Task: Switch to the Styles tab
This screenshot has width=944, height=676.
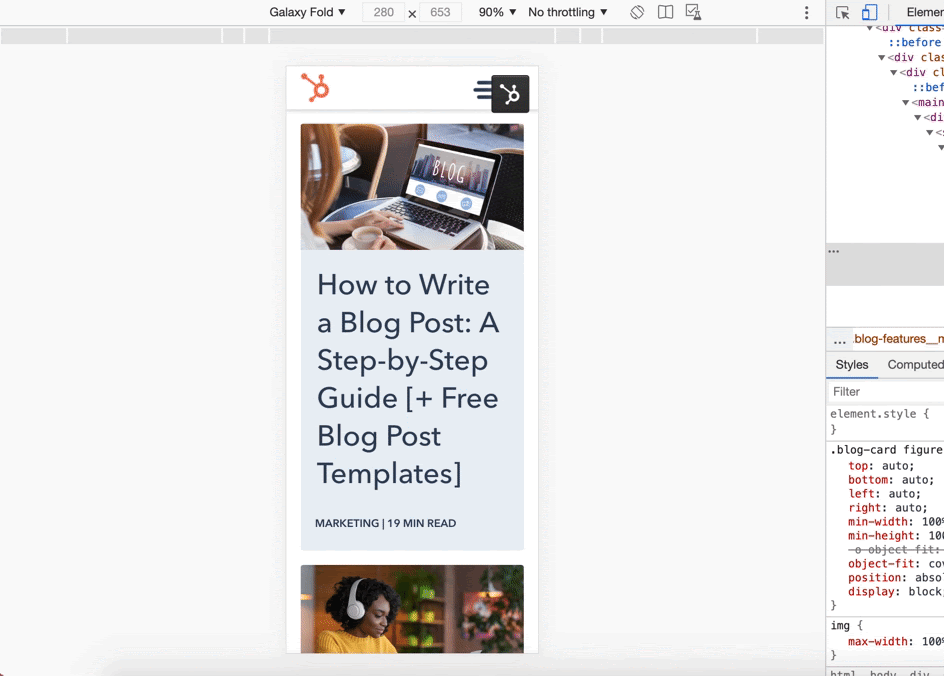Action: pos(852,365)
